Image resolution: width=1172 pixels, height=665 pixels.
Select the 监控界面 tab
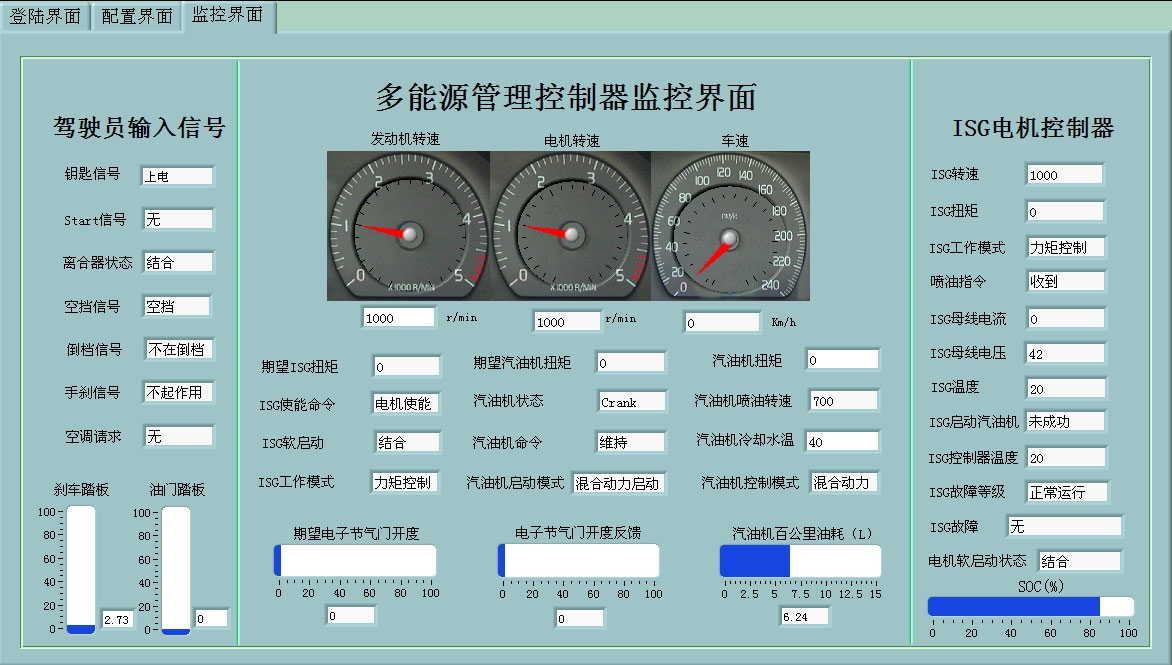point(228,15)
